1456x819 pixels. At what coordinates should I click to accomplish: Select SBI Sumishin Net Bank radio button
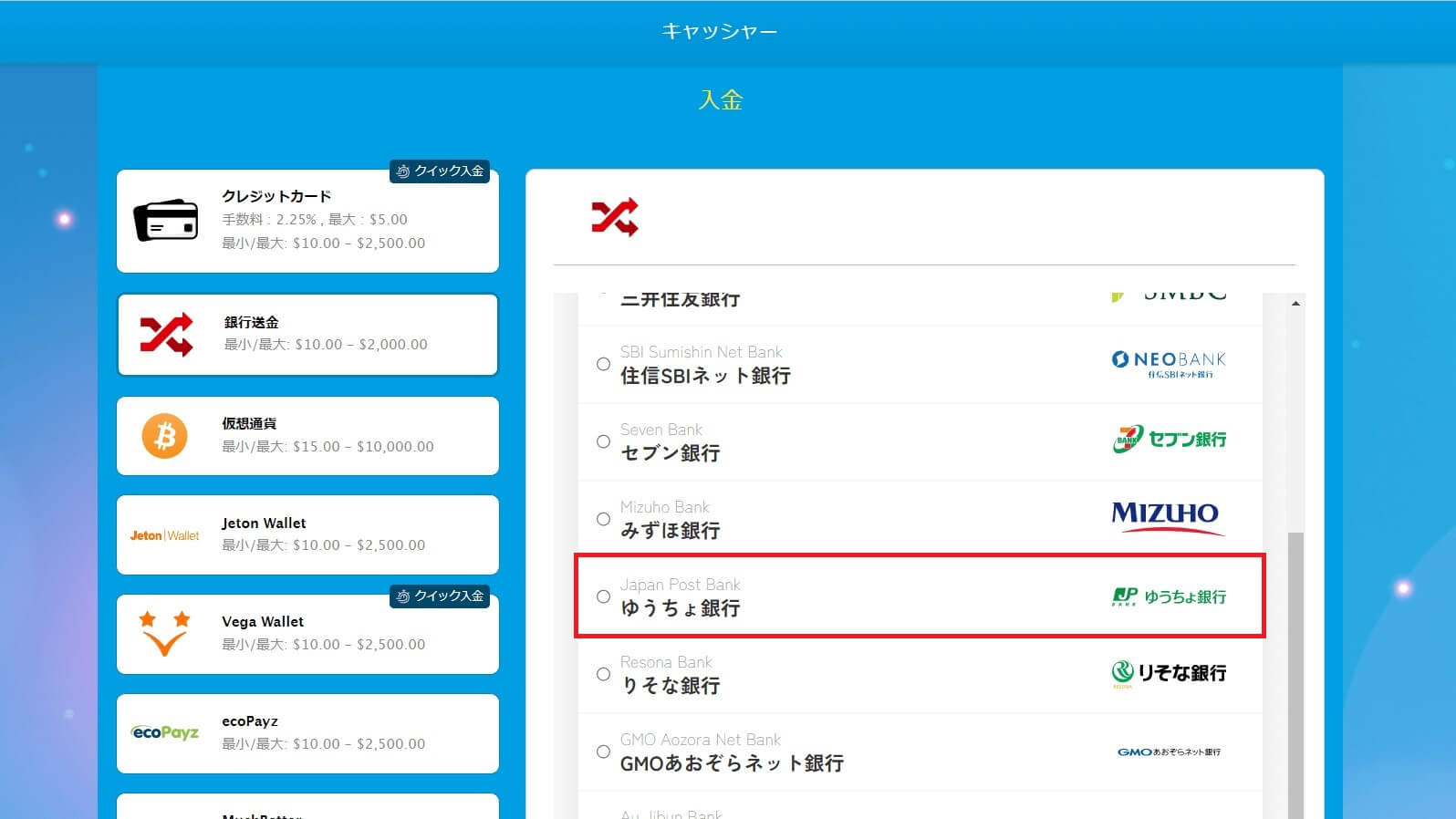pos(603,364)
